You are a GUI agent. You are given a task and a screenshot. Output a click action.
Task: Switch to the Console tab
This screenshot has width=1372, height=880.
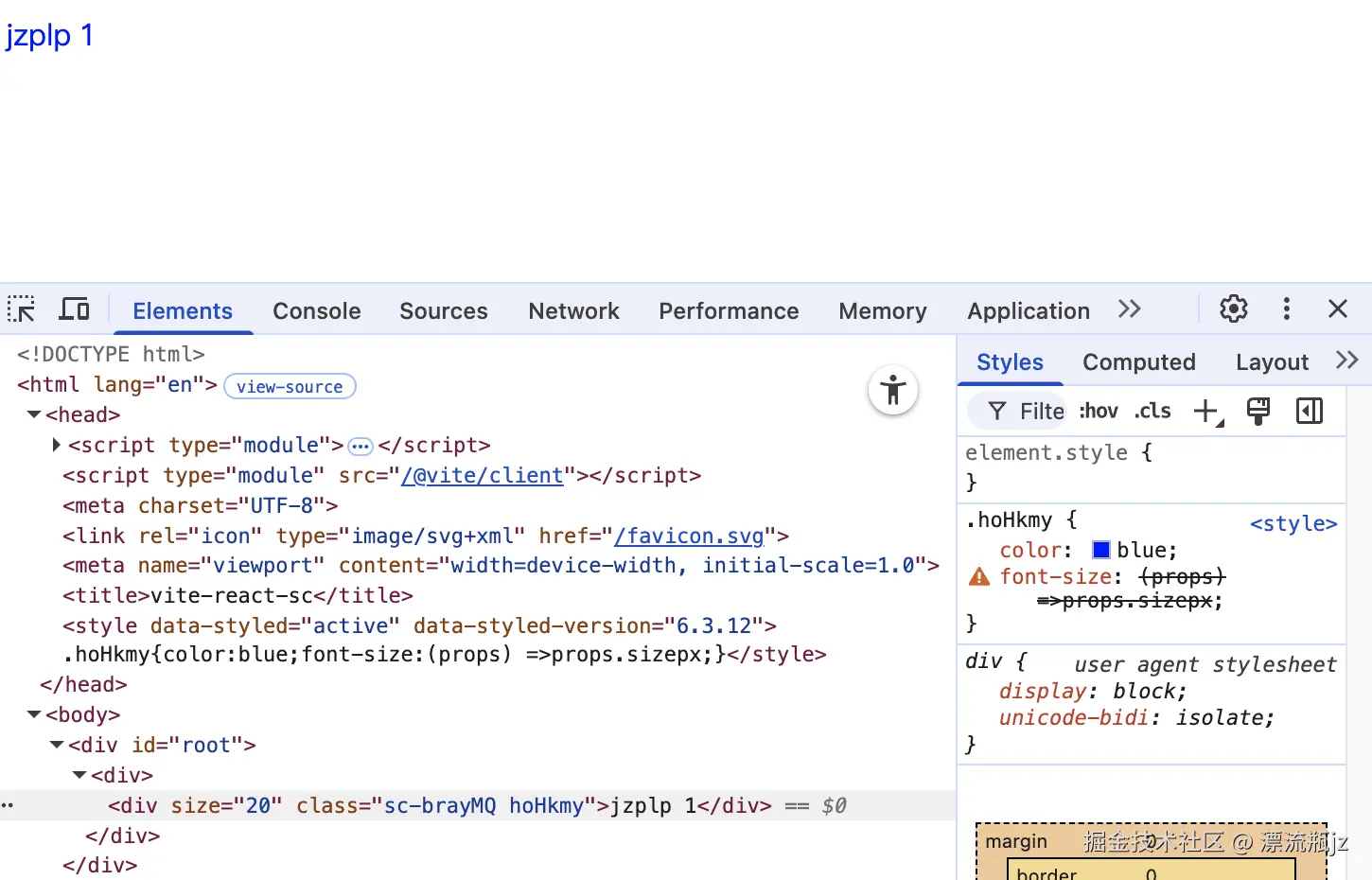[x=316, y=310]
